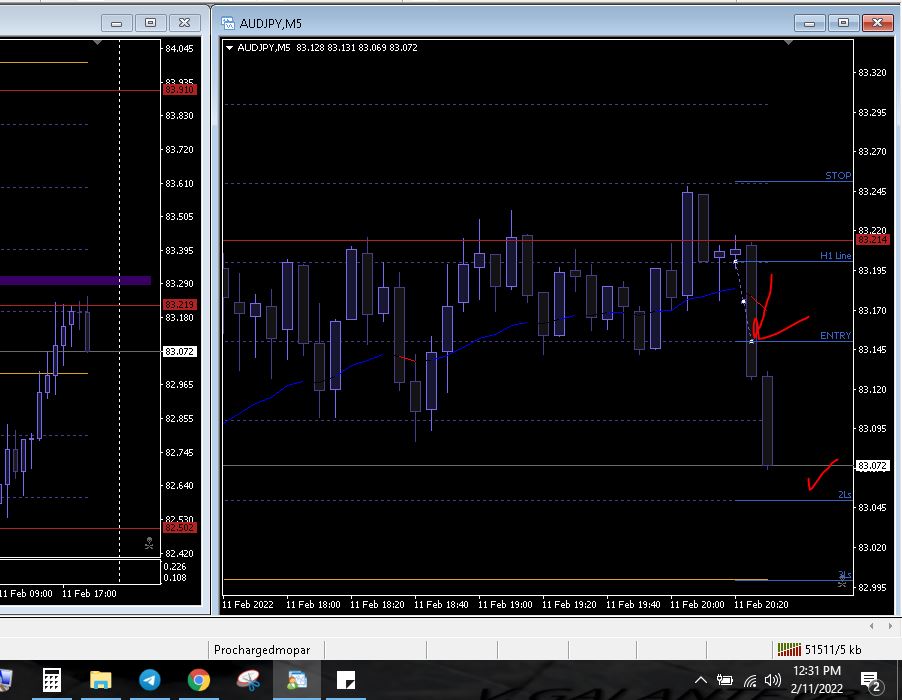Show hidden system tray icons
Screen dimensions: 902x700
tap(701, 680)
